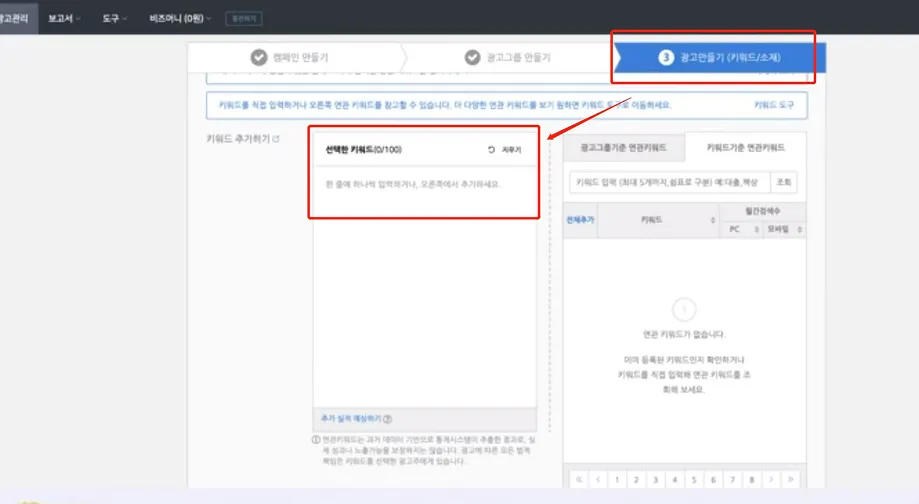Viewport: 919px width, 504px height.
Task: Go to first page with double-left arrow
Action: click(x=579, y=479)
